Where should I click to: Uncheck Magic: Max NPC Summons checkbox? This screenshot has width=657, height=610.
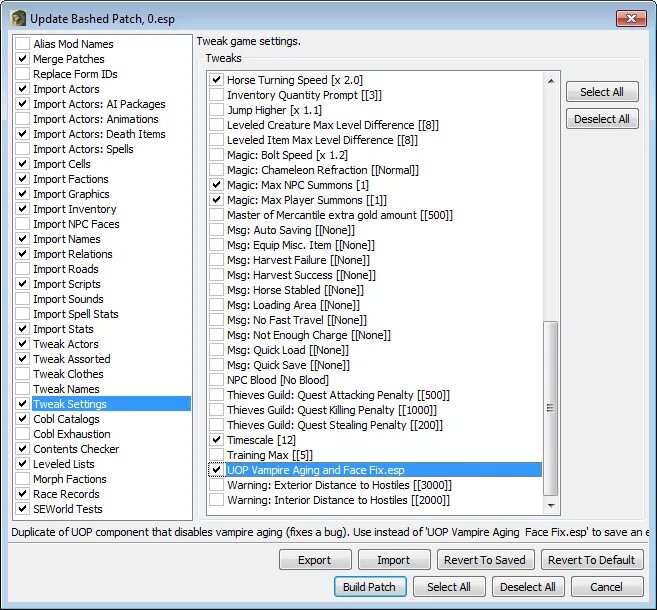click(216, 185)
